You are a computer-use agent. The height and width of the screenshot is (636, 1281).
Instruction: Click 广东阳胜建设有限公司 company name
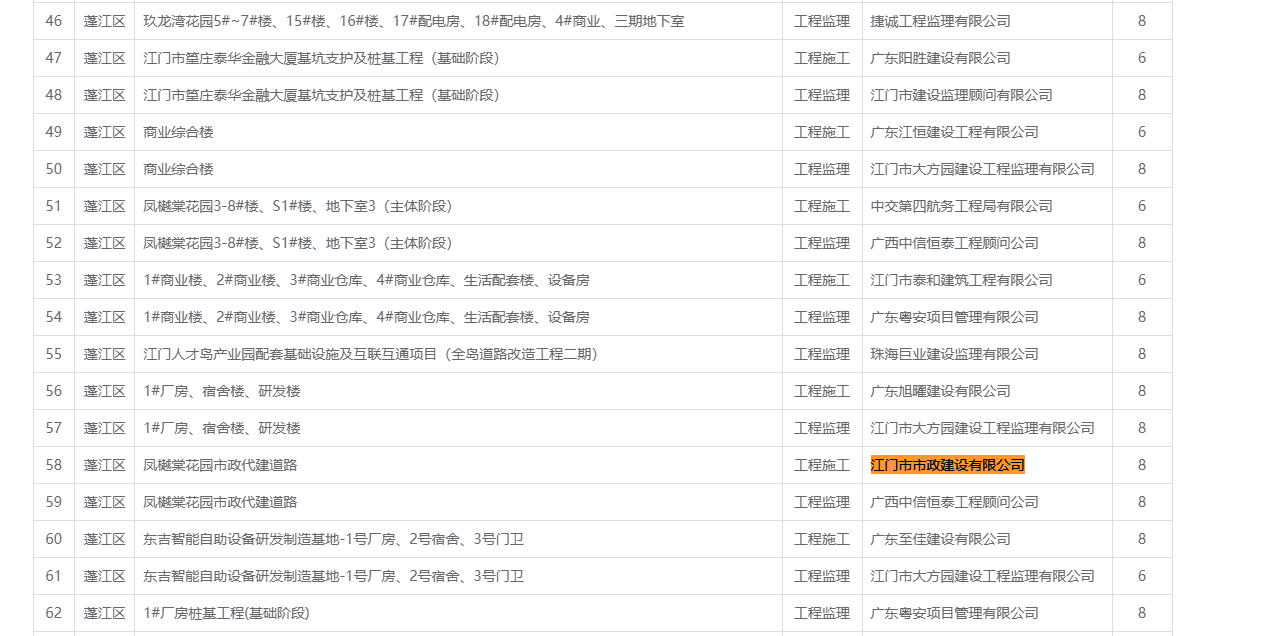tap(940, 58)
